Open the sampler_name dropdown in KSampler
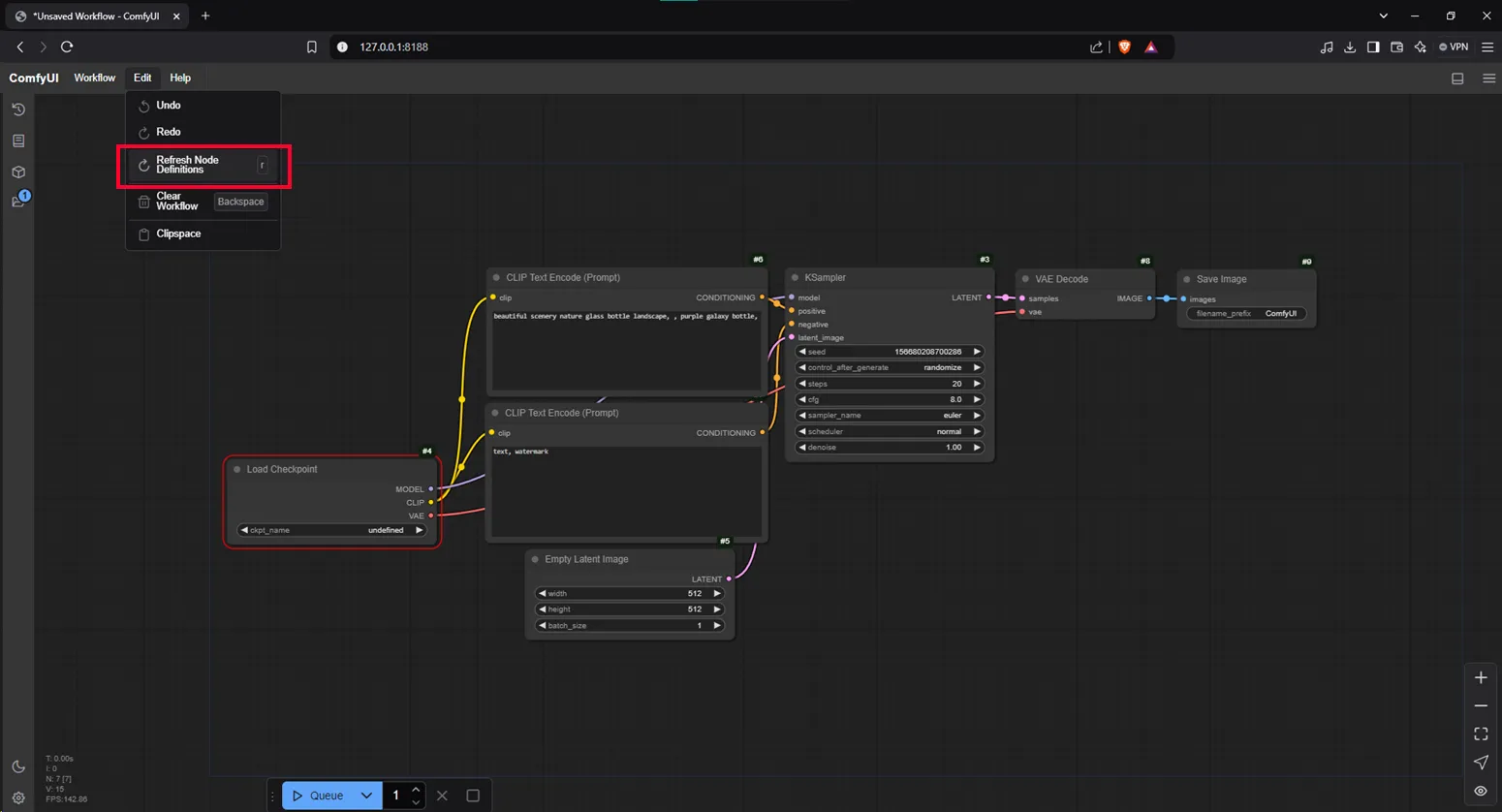The width and height of the screenshot is (1502, 812). point(889,415)
